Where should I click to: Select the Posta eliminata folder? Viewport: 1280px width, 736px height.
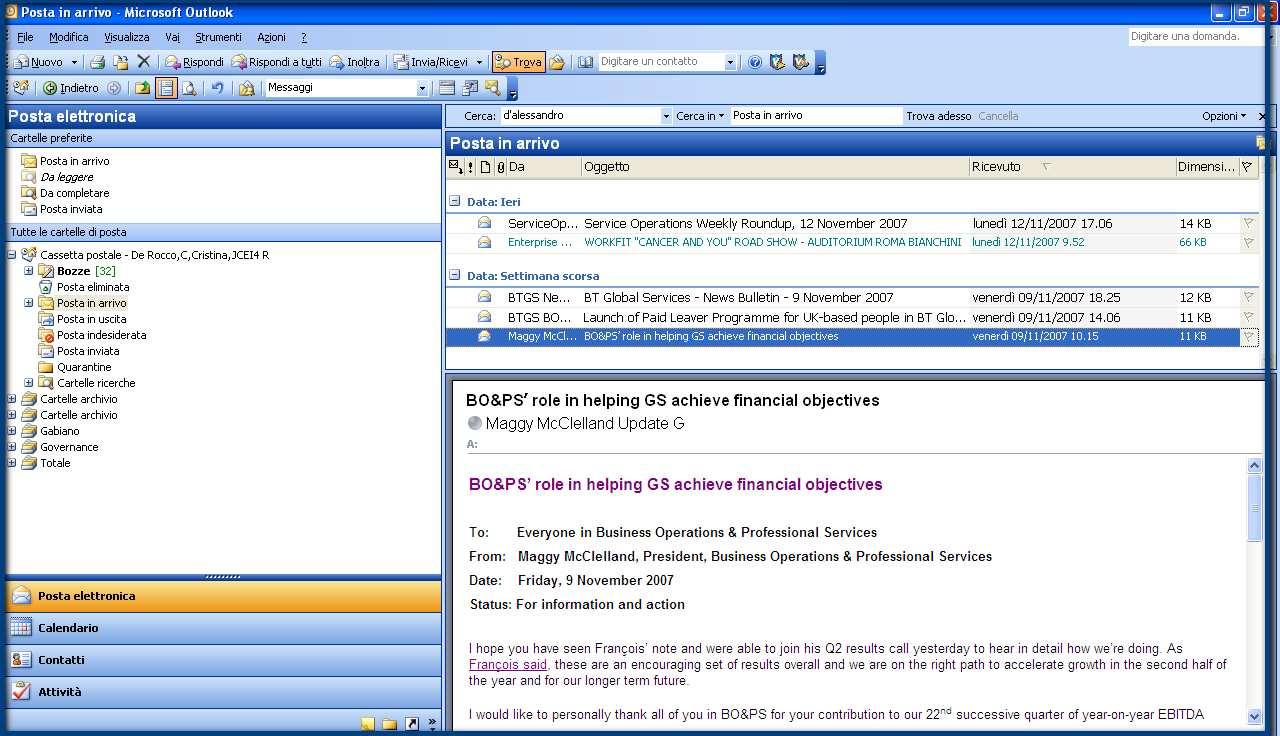click(92, 287)
